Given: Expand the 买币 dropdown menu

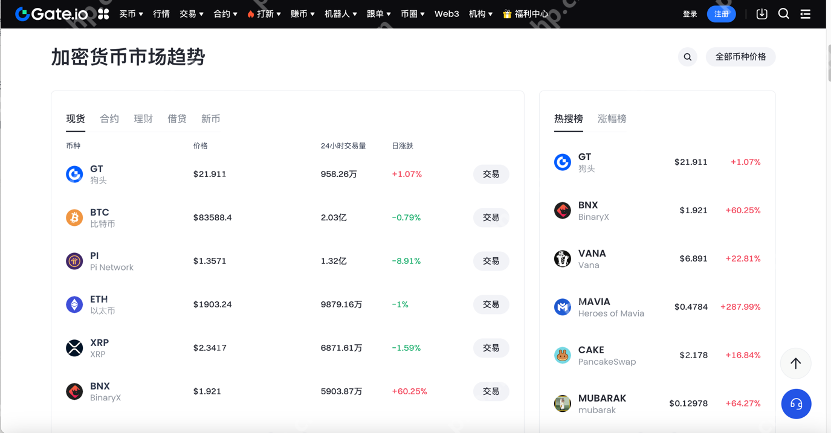Looking at the screenshot, I should pyautogui.click(x=130, y=14).
